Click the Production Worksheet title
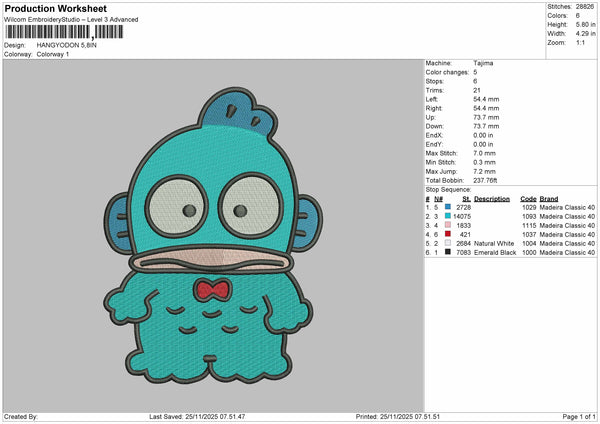Screen dimensions: 600x424 pos(49,8)
